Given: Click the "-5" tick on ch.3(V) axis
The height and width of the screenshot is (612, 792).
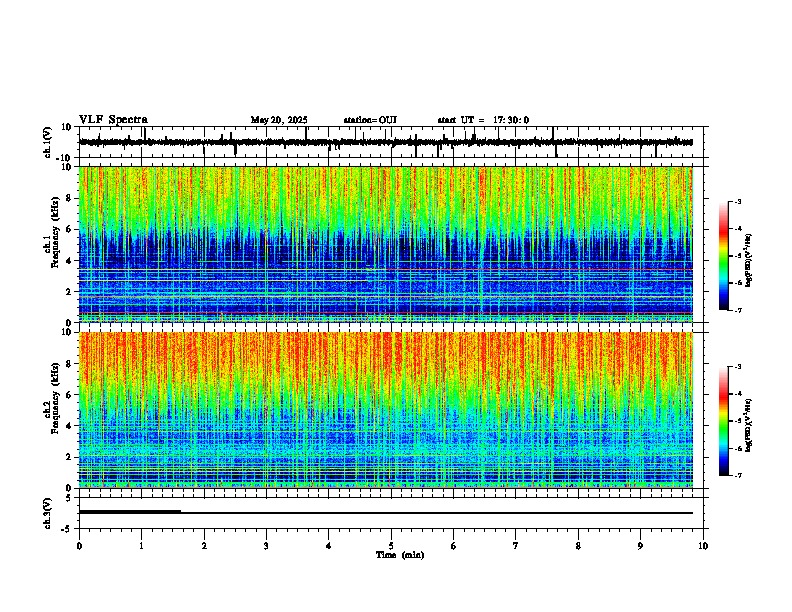Looking at the screenshot, I should (x=67, y=529).
